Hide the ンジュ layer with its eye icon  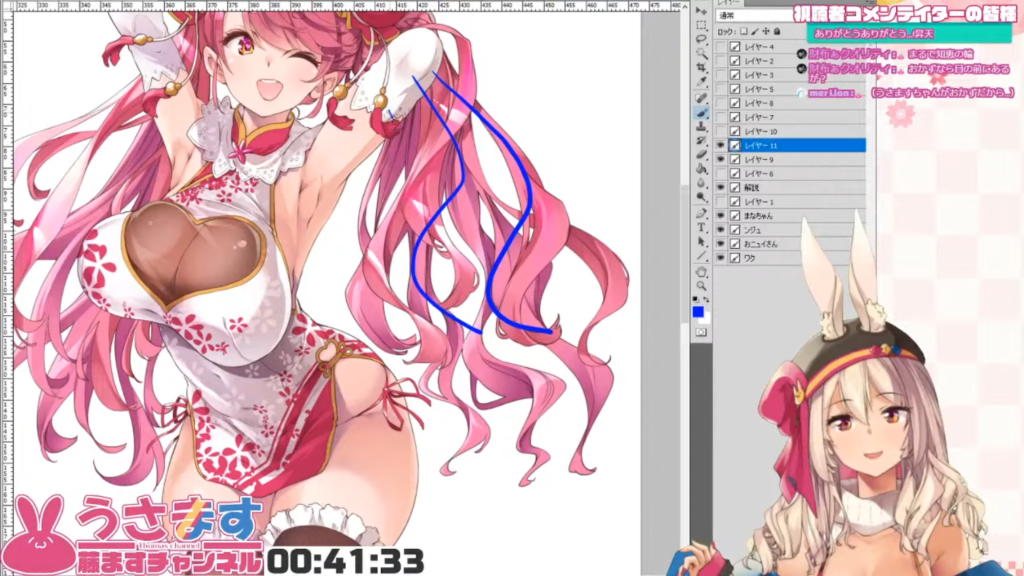click(x=721, y=230)
